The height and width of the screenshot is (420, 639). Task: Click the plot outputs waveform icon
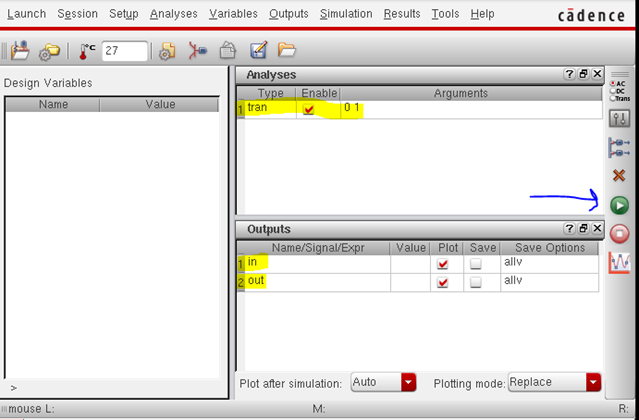[619, 263]
